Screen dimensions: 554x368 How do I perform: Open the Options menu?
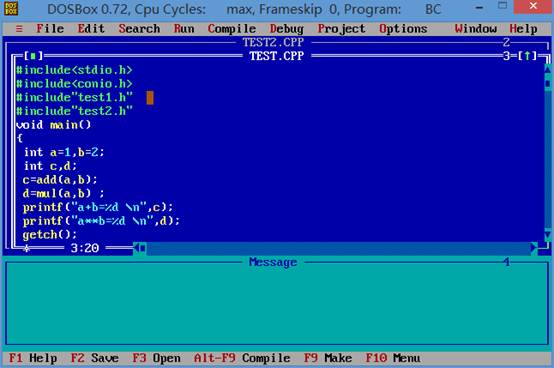tap(403, 29)
